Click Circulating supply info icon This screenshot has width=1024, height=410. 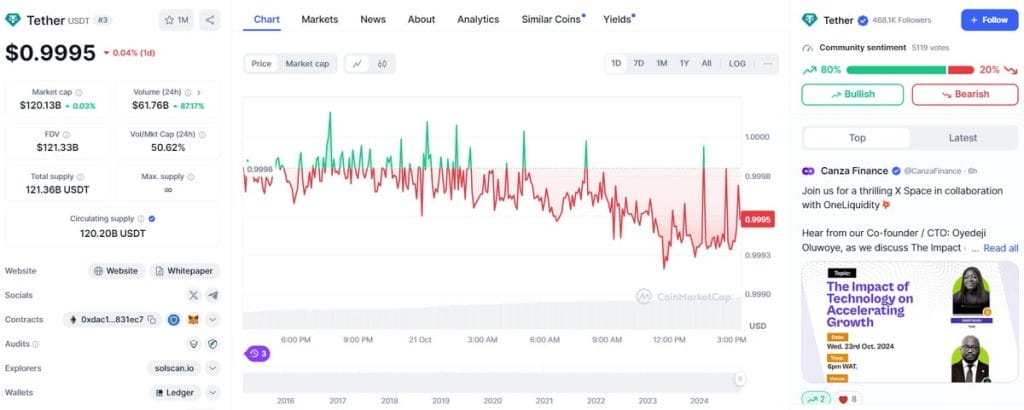click(x=140, y=219)
